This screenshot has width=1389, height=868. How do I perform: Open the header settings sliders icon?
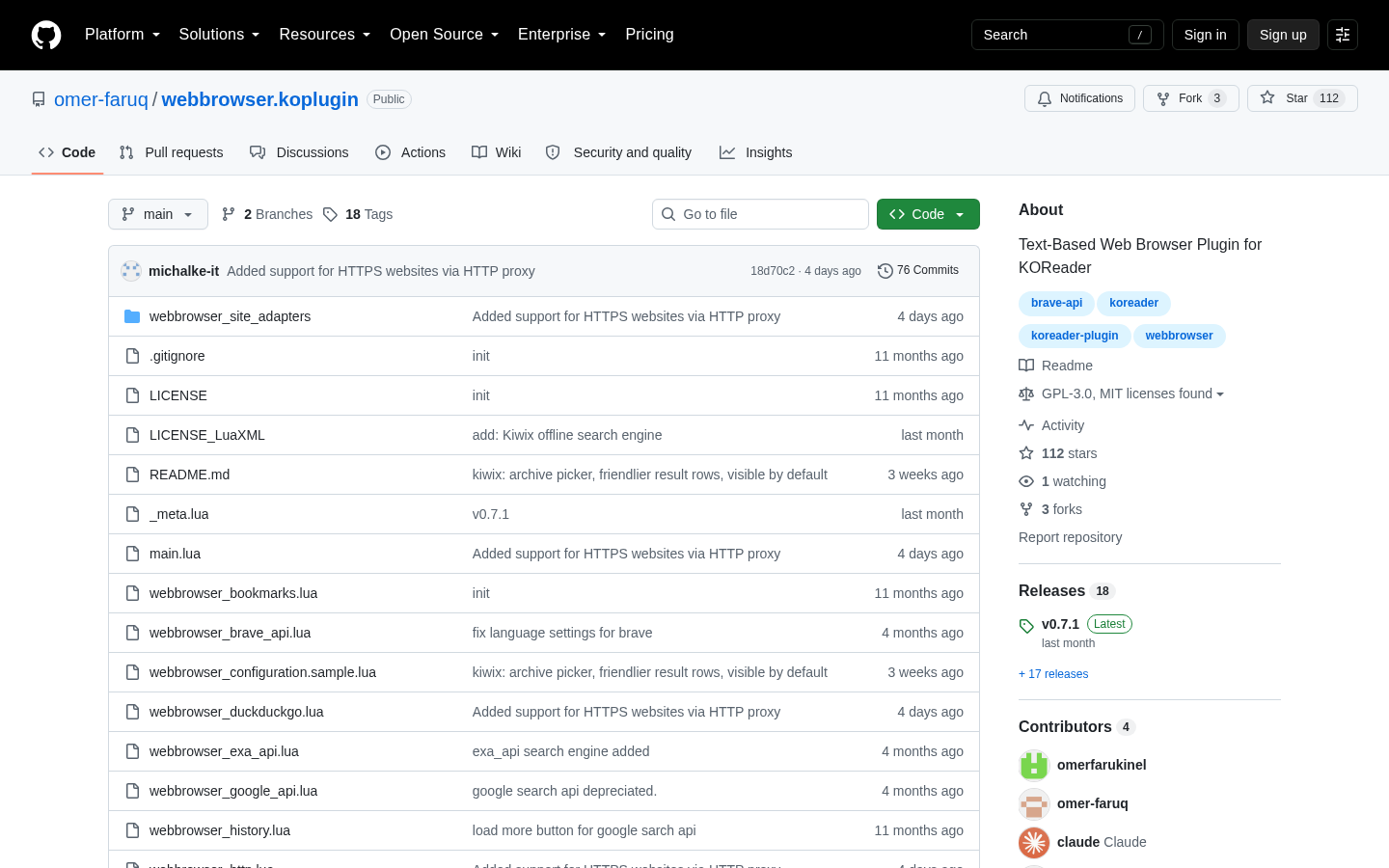1343,35
